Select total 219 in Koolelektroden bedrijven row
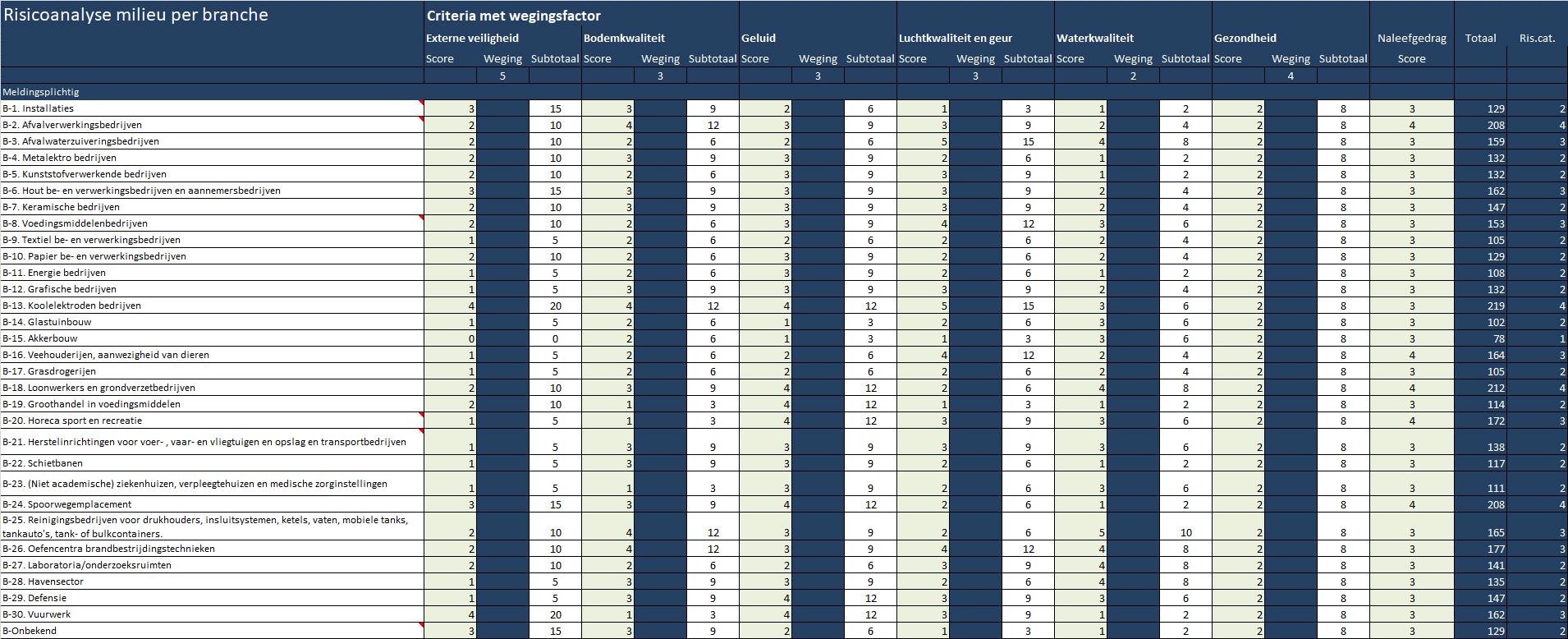This screenshot has width=1568, height=639. point(1495,306)
